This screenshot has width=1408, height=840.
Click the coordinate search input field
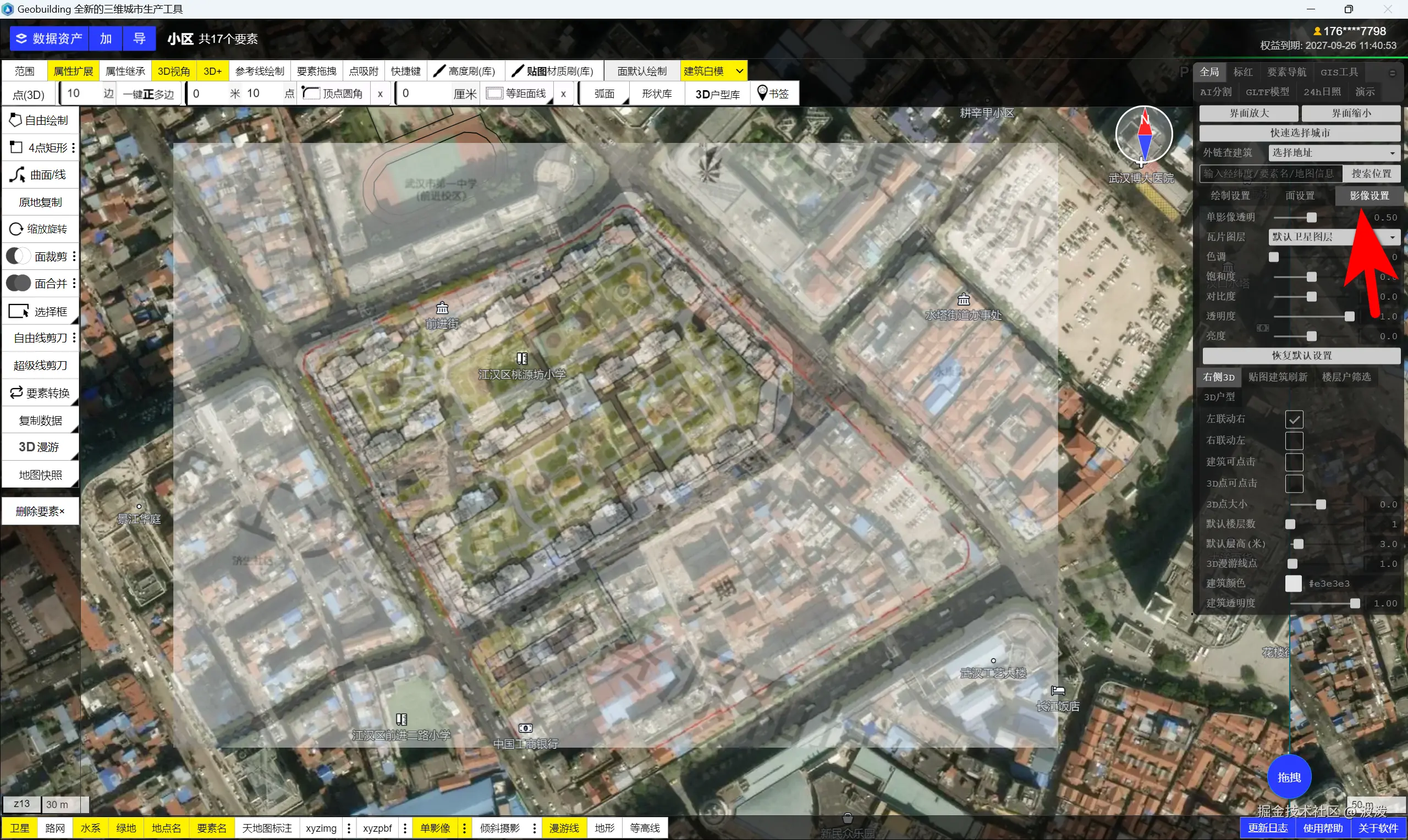pyautogui.click(x=1269, y=174)
